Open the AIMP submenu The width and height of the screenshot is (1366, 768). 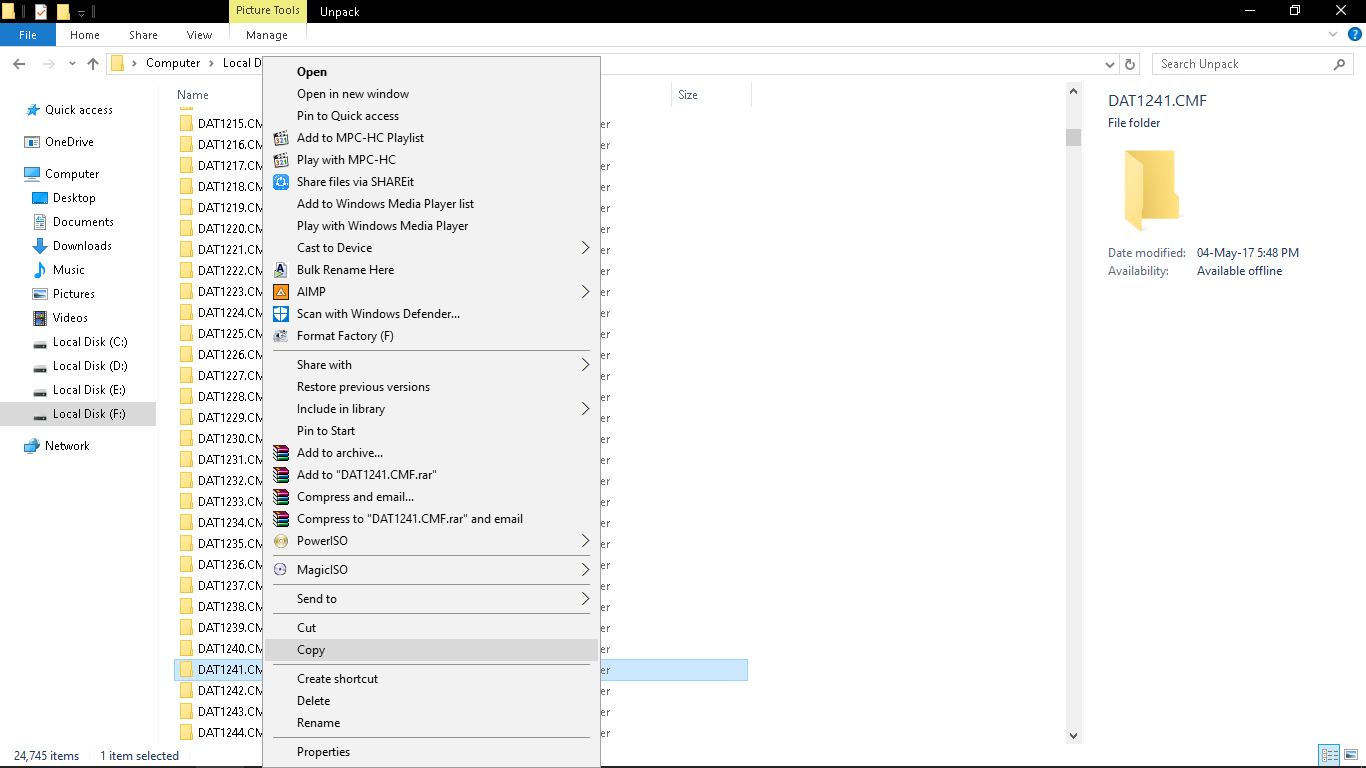[x=431, y=292]
